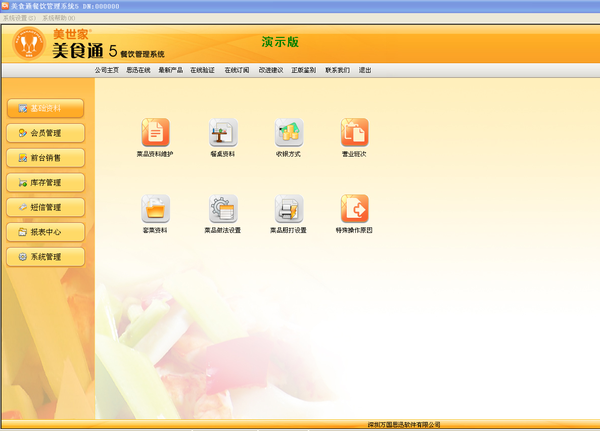
Task: Click the 在线验证 online verification link
Action: [202, 70]
